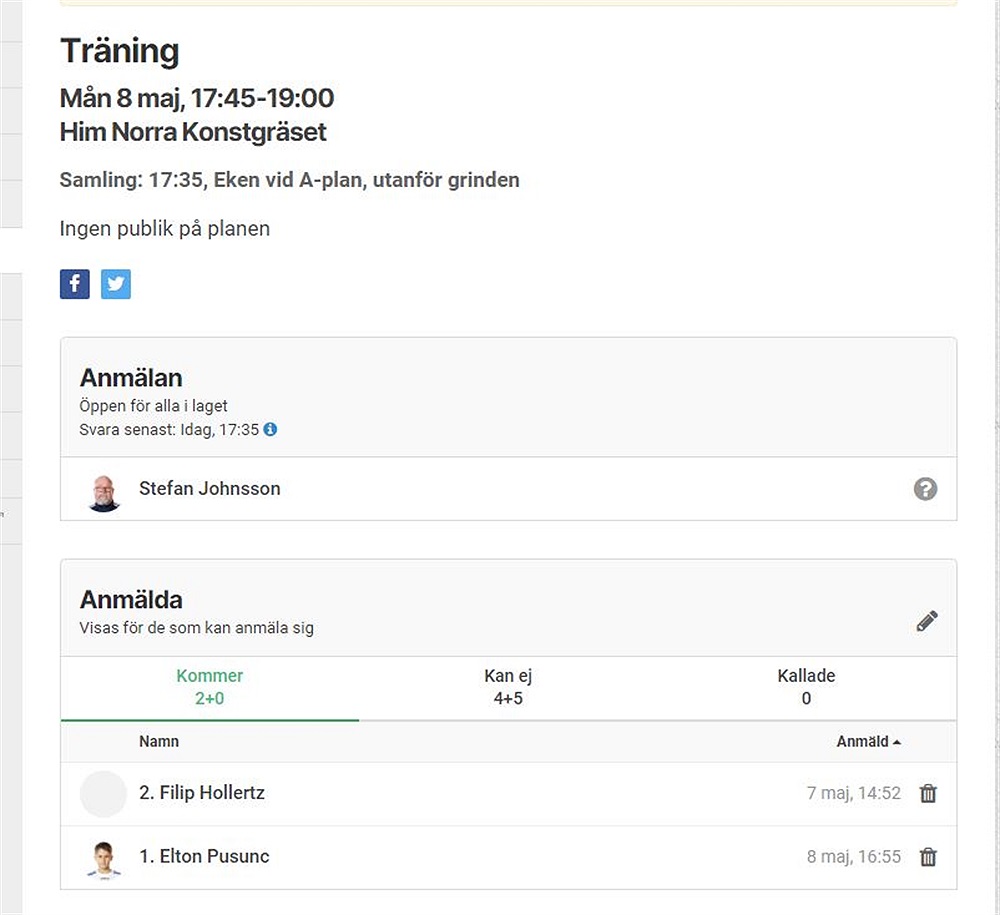This screenshot has height=915, width=1000.
Task: Open Stefan Johnsson's profile photo
Action: [103, 493]
